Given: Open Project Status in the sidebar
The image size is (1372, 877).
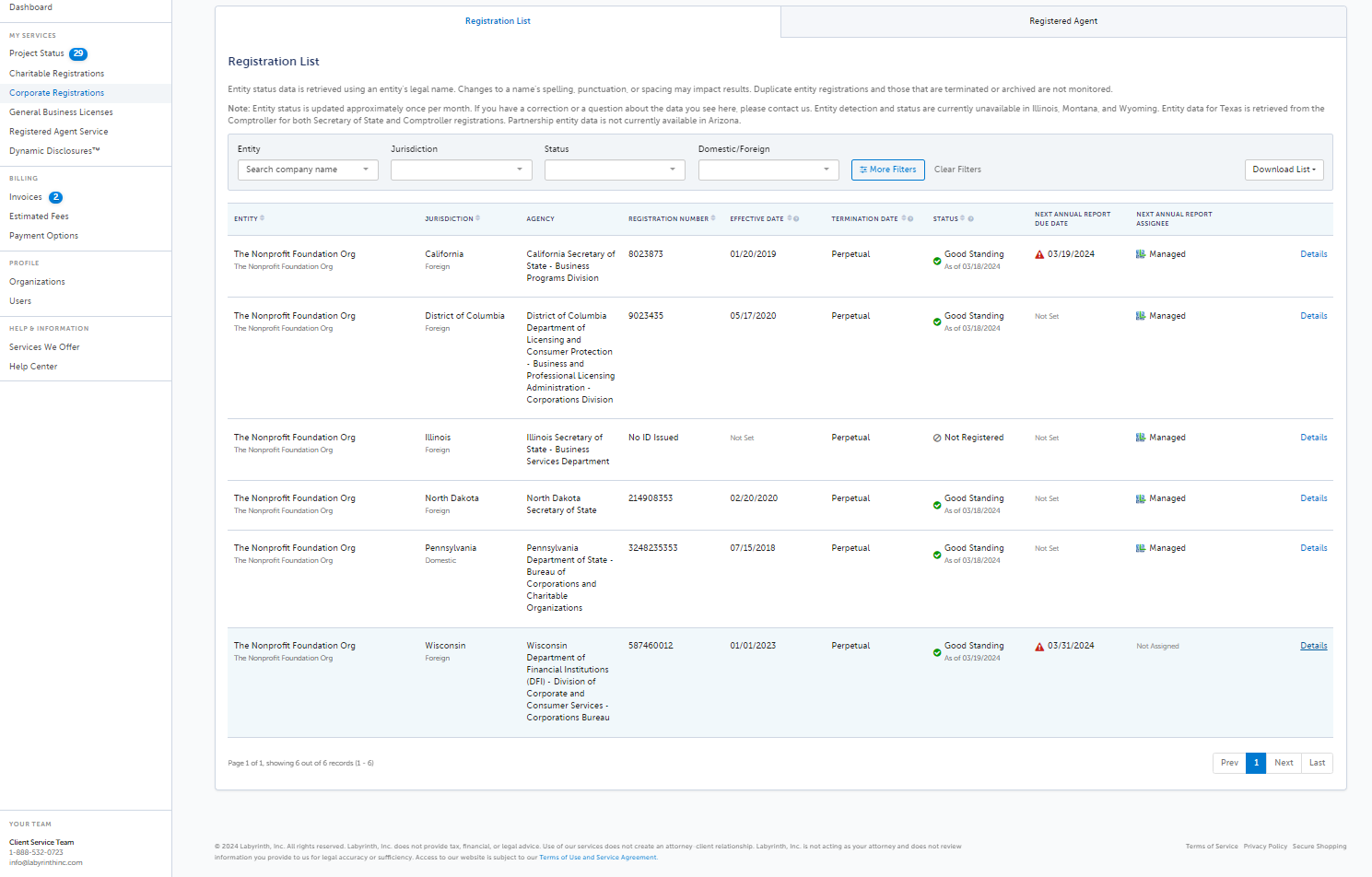Looking at the screenshot, I should click(x=37, y=53).
